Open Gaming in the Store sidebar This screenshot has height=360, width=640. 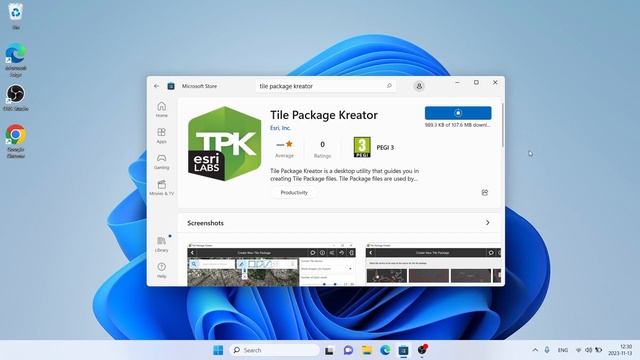[162, 162]
